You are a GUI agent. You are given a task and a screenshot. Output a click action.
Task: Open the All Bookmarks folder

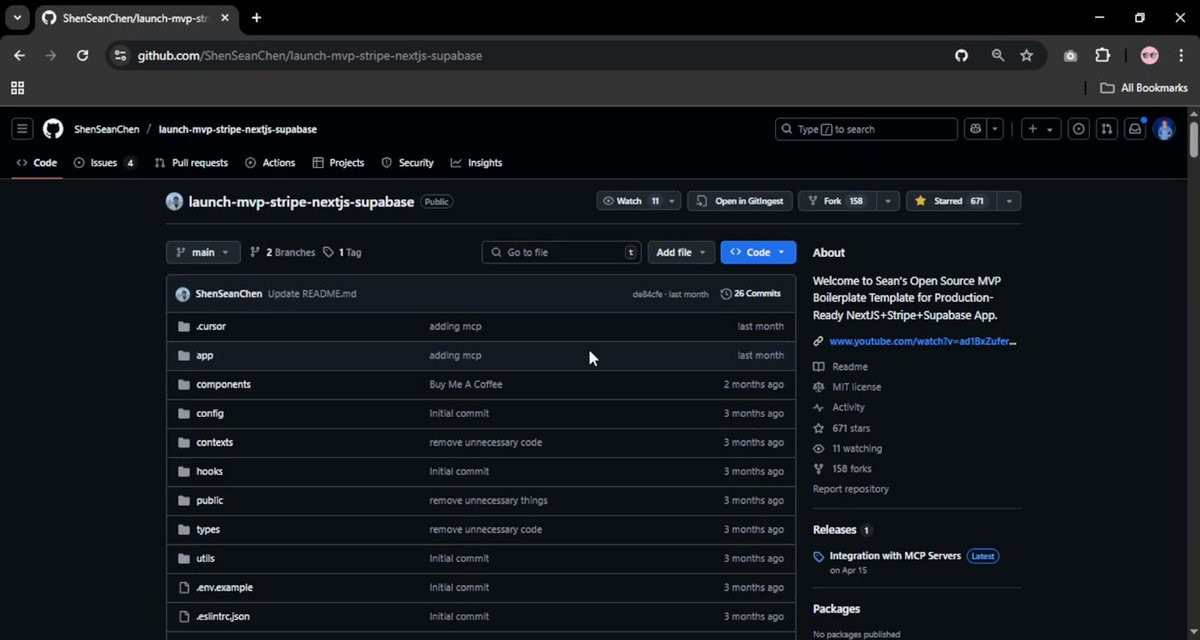click(1144, 88)
